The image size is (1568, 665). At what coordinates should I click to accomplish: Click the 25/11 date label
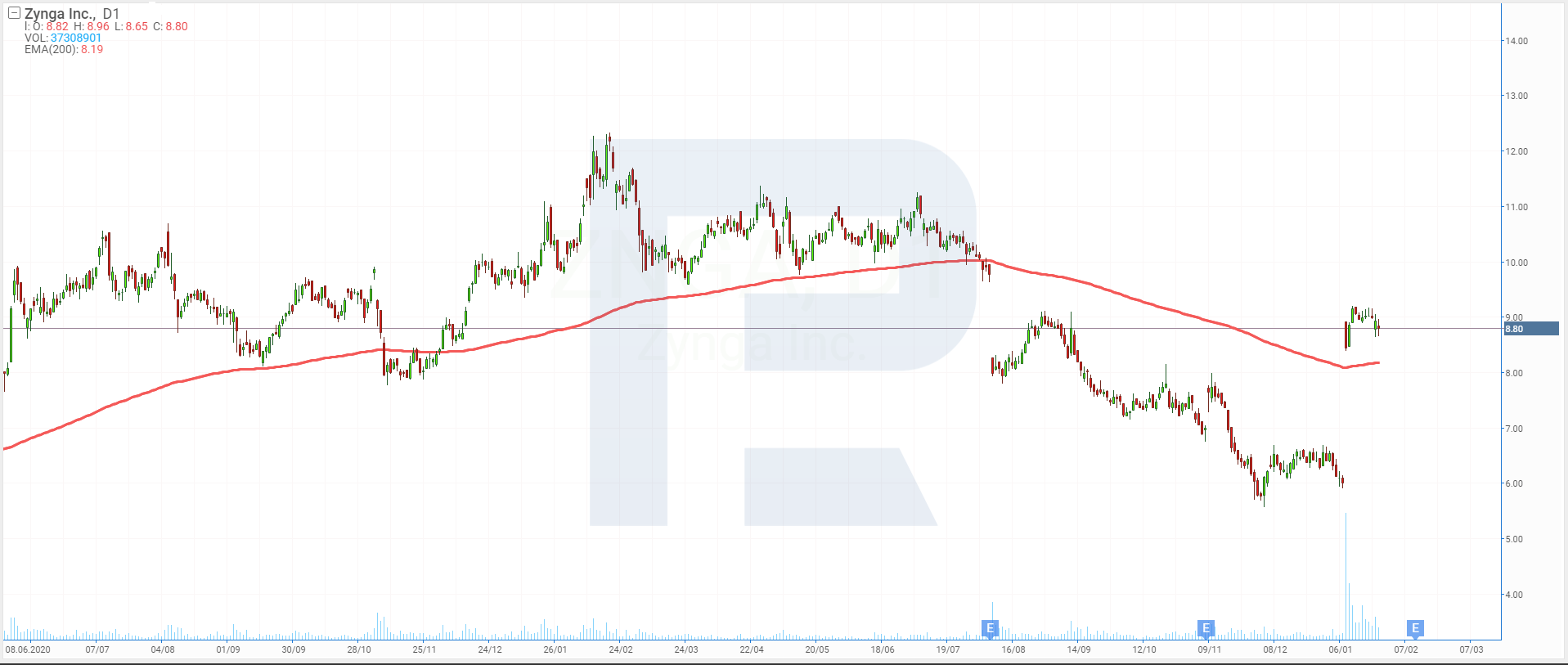click(x=425, y=649)
